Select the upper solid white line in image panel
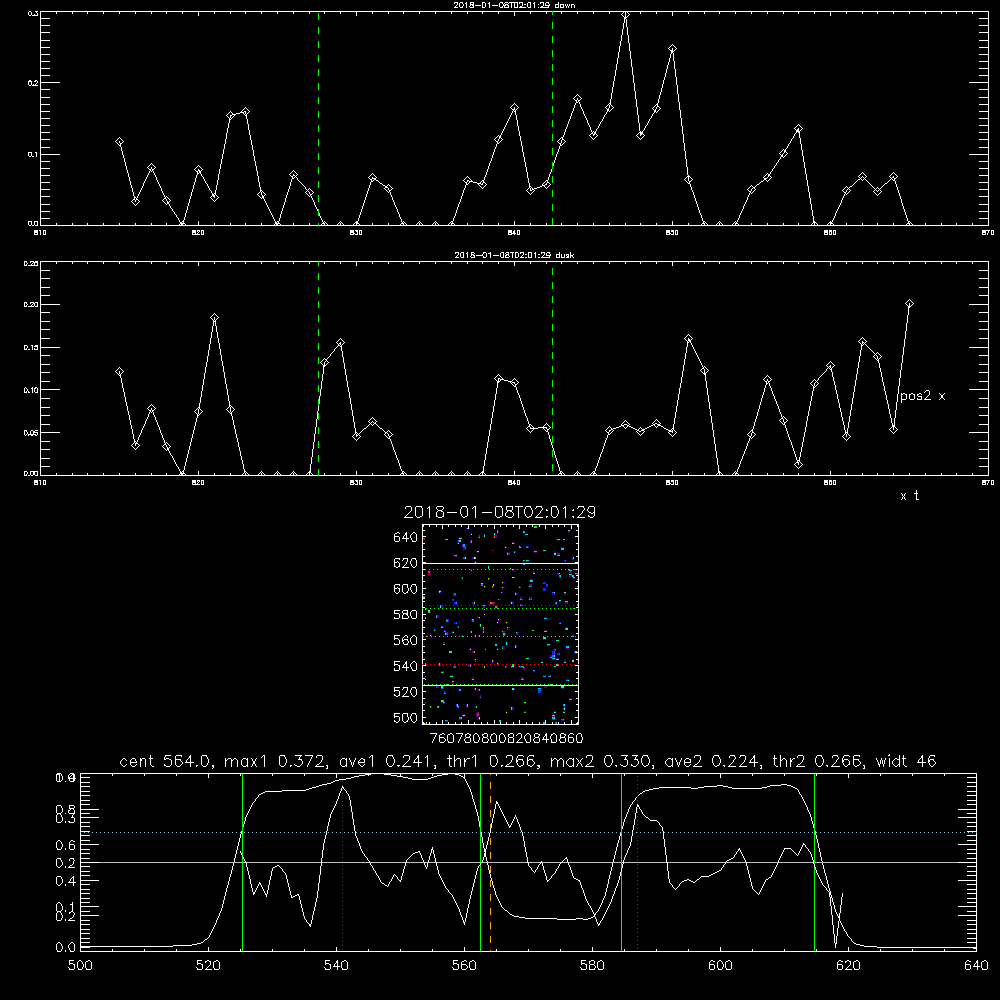Image resolution: width=1000 pixels, height=1000 pixels. [501, 563]
